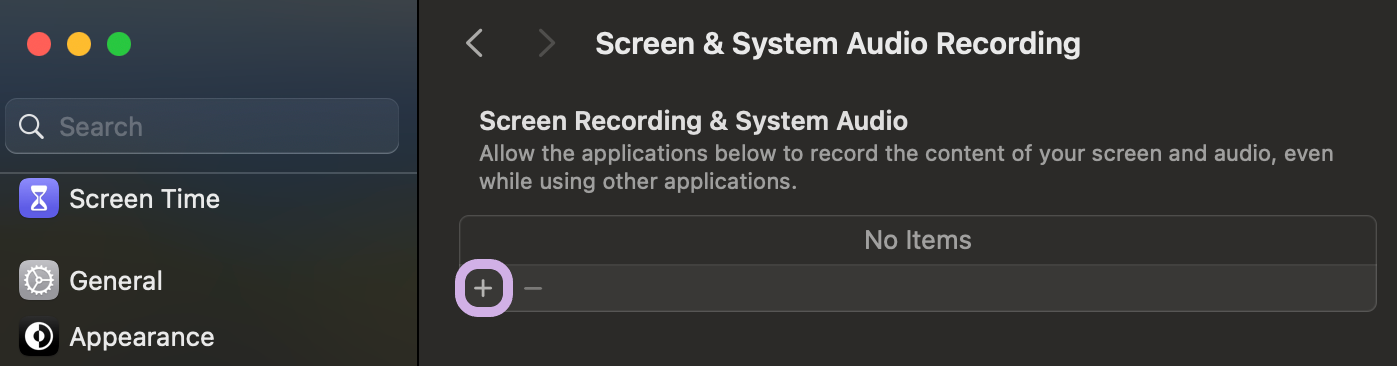Click the Appearance half-circle icon
This screenshot has width=1397, height=366.
(39, 337)
